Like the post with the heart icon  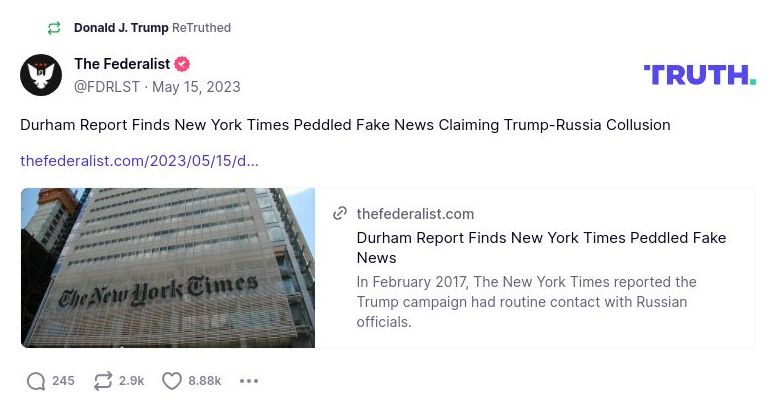point(172,380)
